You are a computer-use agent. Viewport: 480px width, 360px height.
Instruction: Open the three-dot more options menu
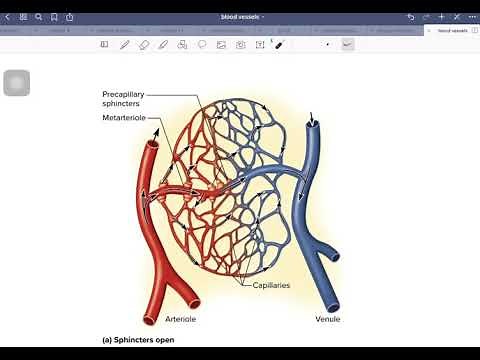point(472,17)
